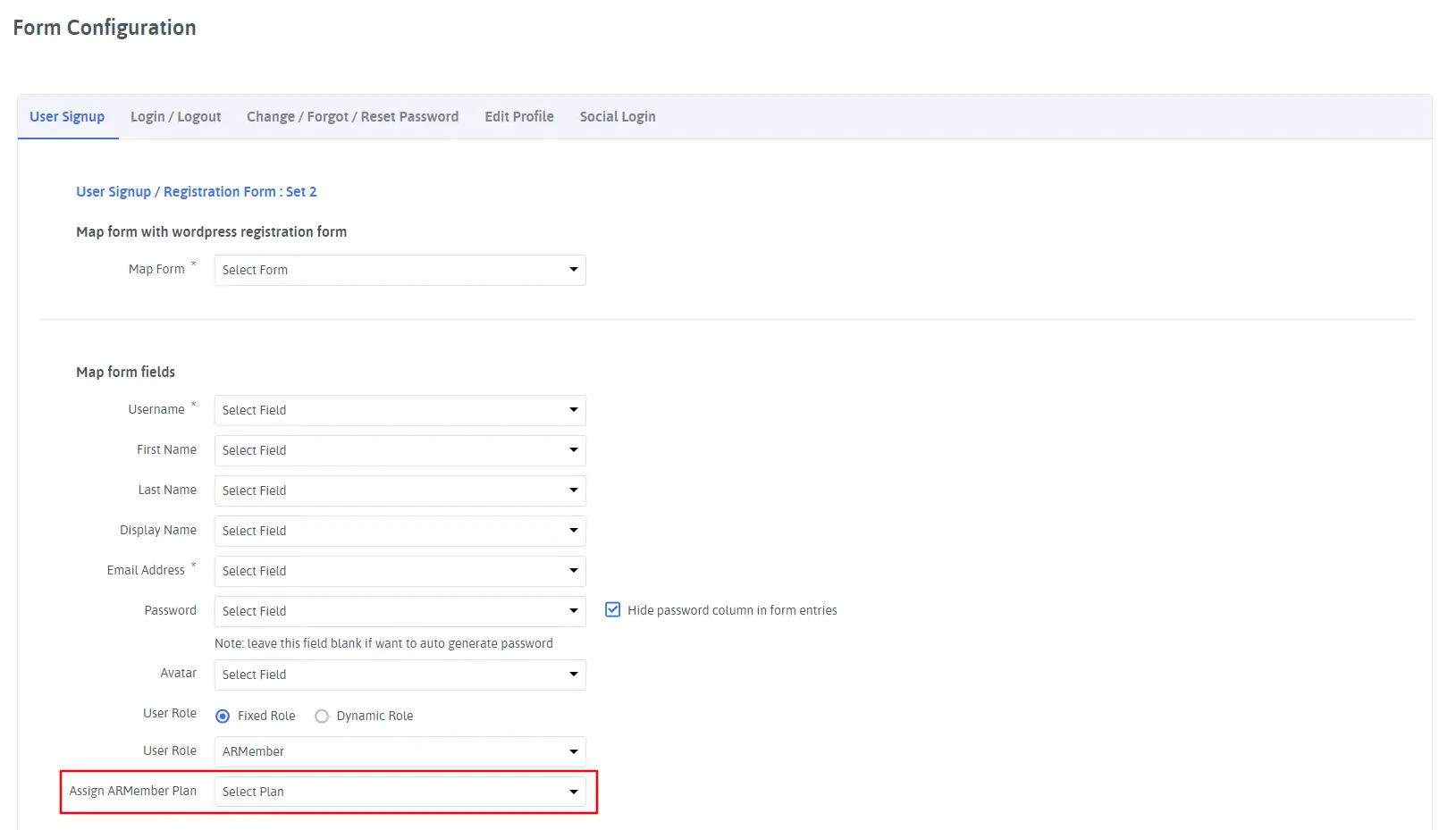The image size is (1456, 830).
Task: Click the 'Form Configuration' page title
Action: pos(105,28)
